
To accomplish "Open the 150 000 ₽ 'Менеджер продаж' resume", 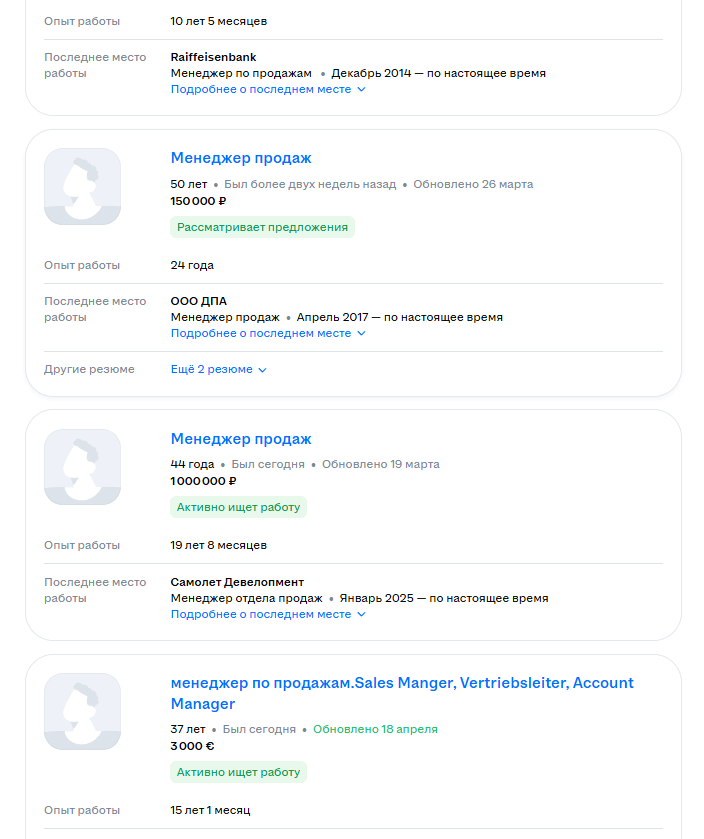I will click(241, 158).
